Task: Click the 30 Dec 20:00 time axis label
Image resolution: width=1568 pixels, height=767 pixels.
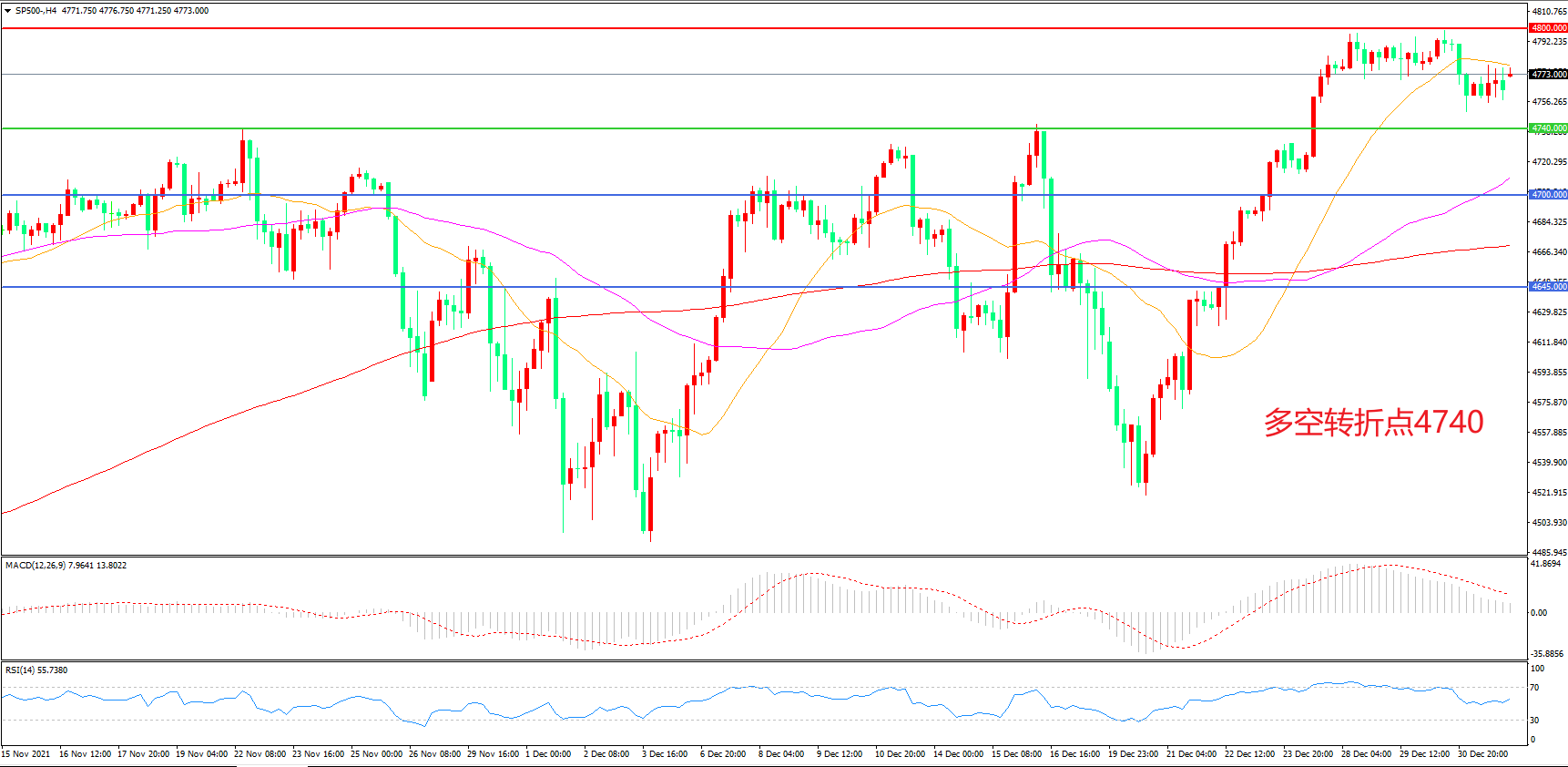Action: (1482, 753)
